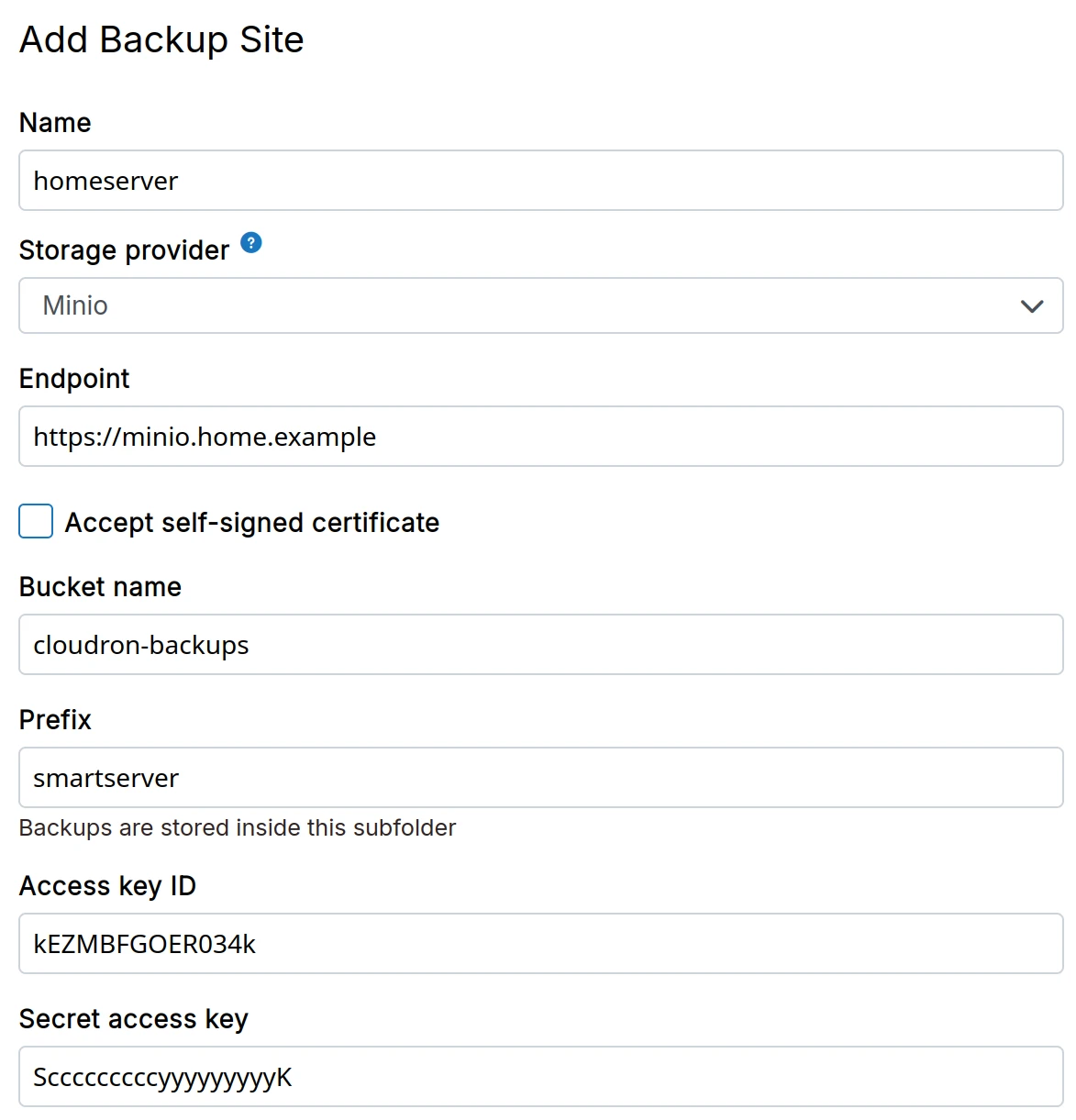Click into the Endpoint URL input field
1076x1120 pixels.
(540, 437)
